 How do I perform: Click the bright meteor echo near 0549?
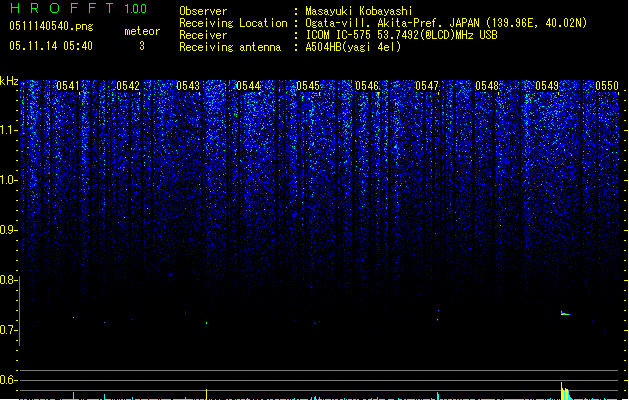point(565,313)
